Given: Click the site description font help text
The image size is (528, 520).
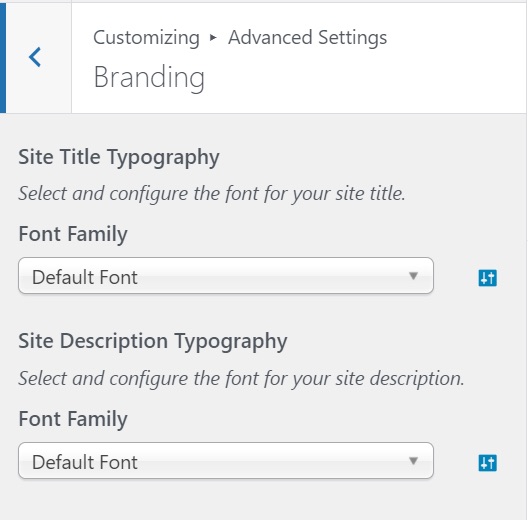Looking at the screenshot, I should [241, 379].
